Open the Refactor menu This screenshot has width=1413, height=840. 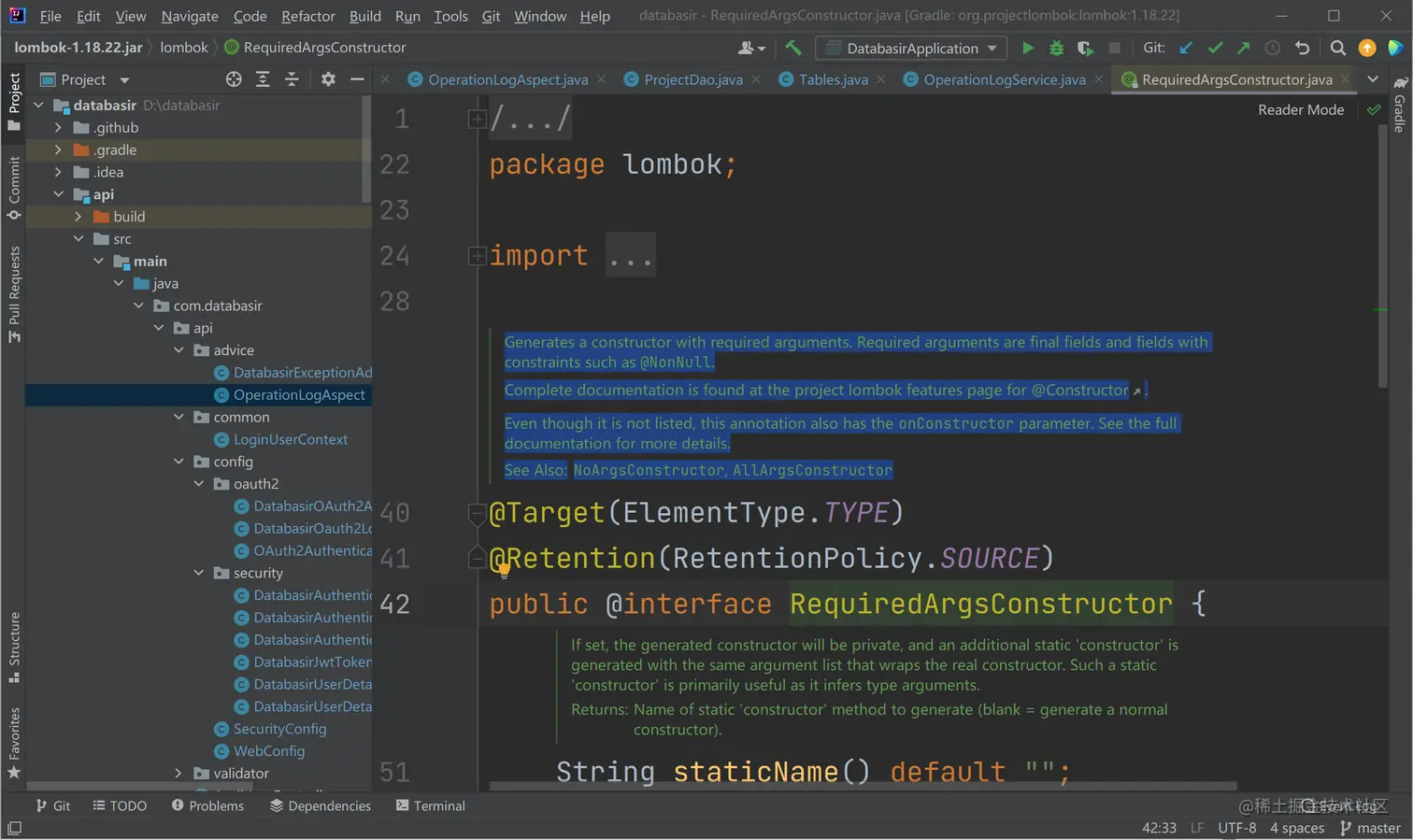(308, 16)
